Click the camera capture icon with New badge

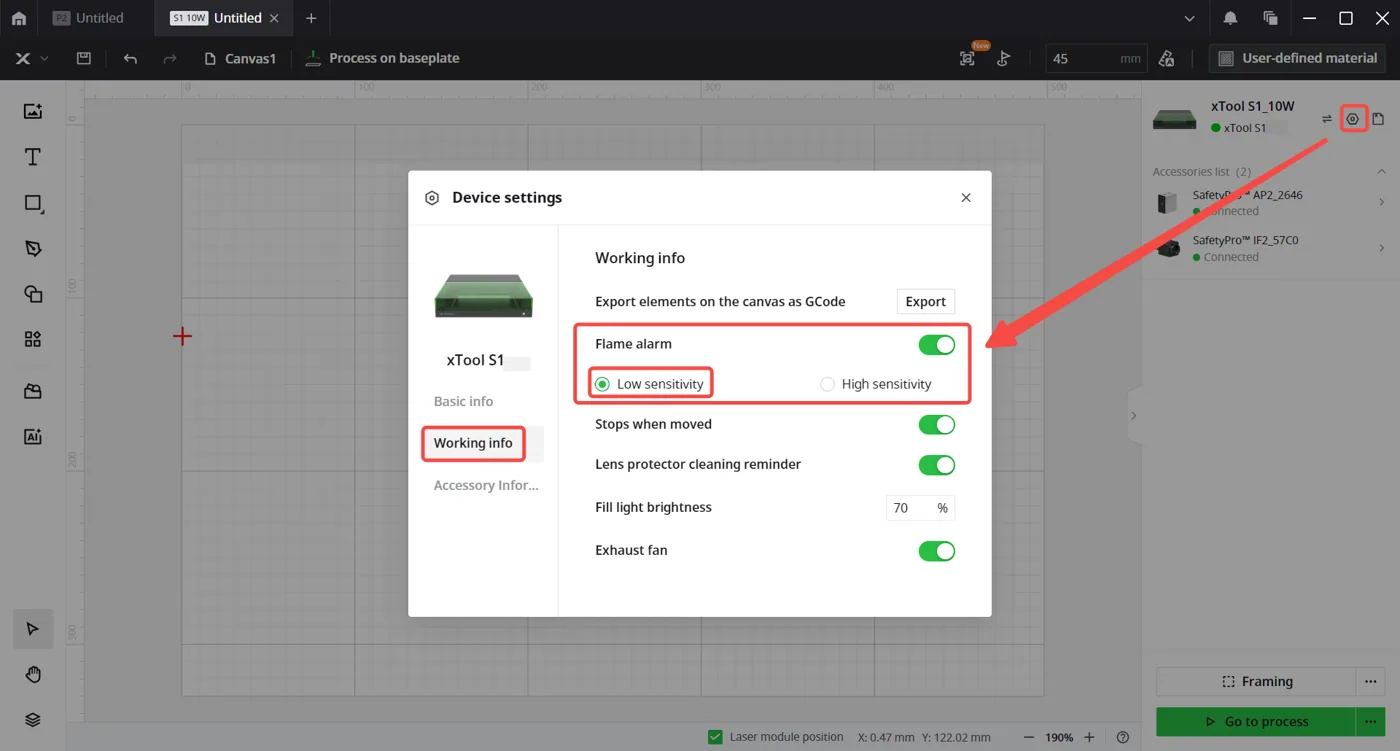point(967,59)
